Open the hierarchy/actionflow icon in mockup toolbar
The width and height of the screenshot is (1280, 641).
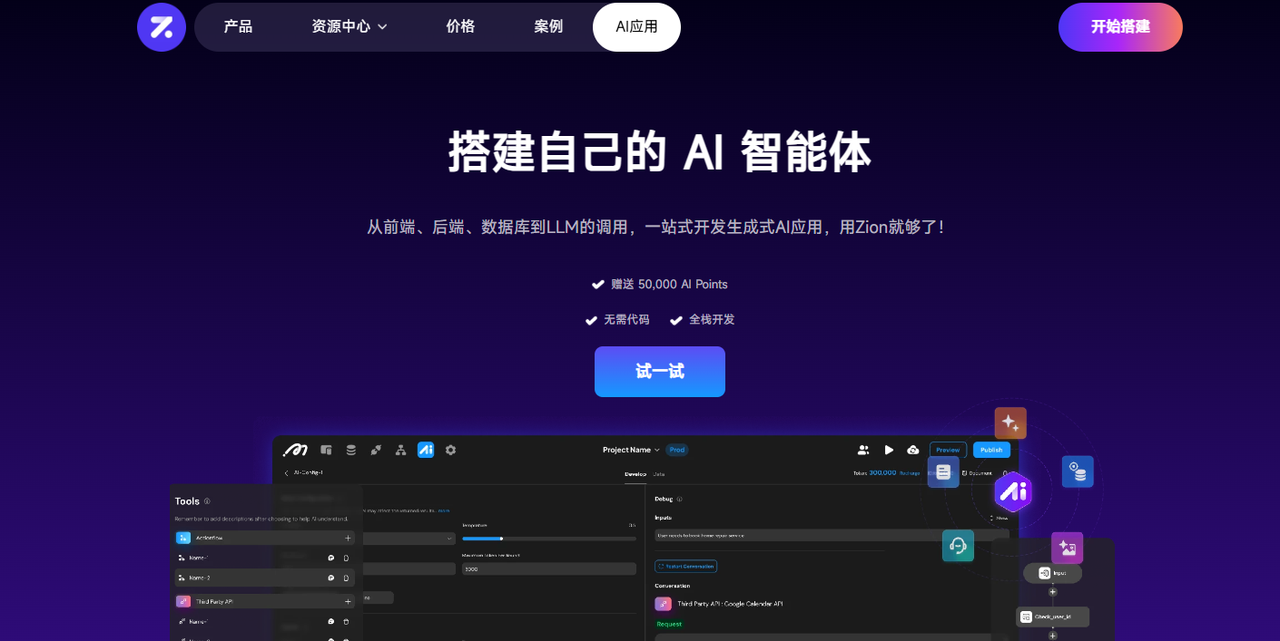[x=401, y=450]
